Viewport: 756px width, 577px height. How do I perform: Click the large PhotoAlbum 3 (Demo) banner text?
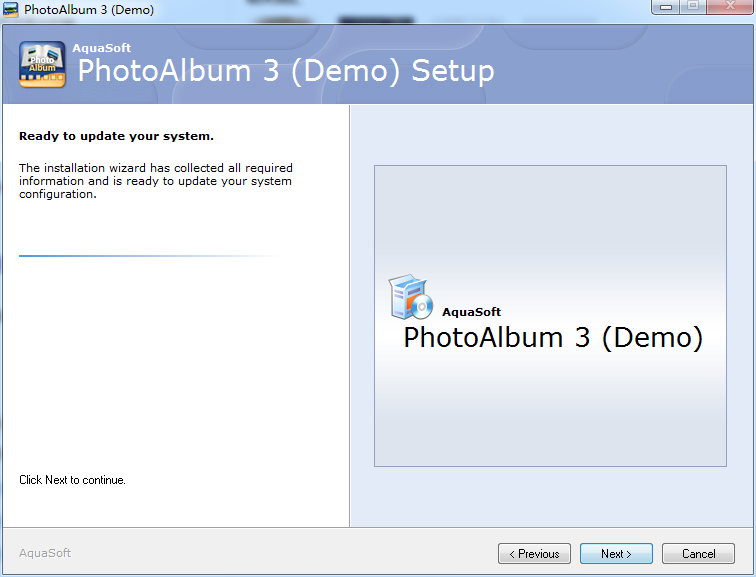(553, 337)
